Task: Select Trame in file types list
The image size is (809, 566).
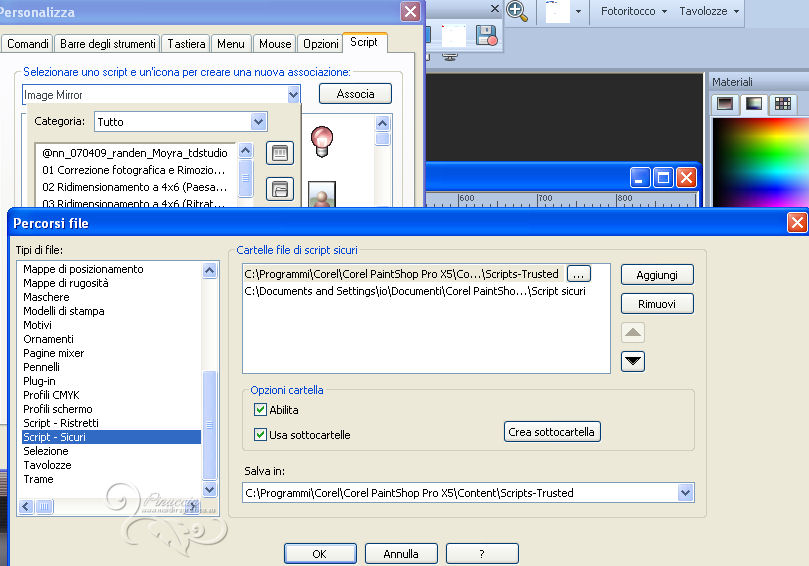Action: pos(38,479)
